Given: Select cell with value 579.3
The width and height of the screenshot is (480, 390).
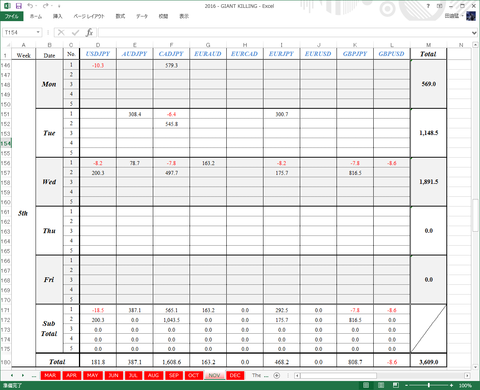Looking at the screenshot, I should [171, 65].
